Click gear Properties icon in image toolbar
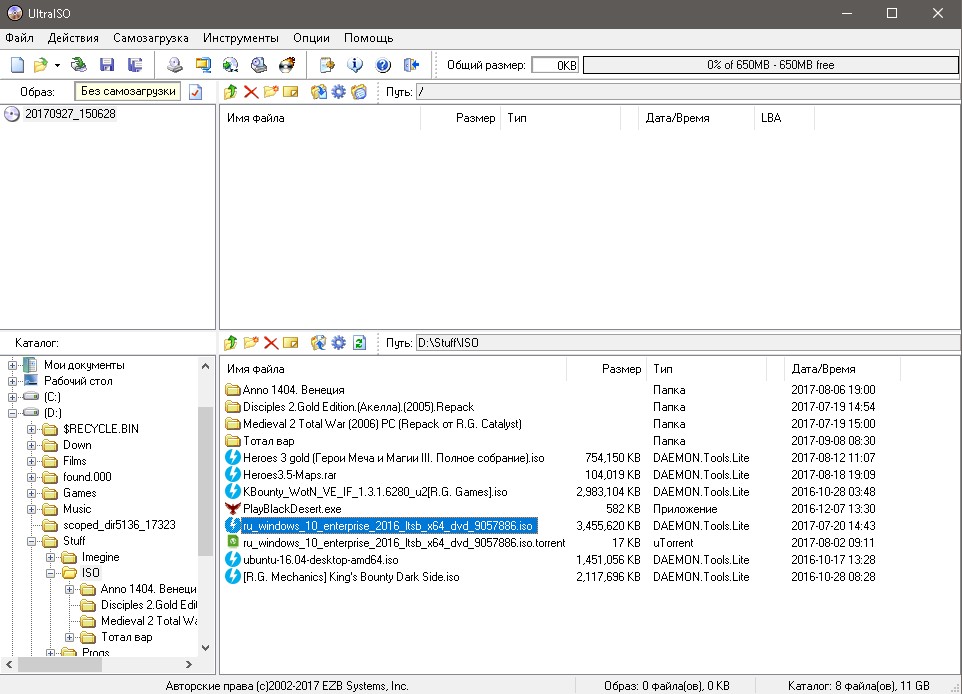 [x=339, y=92]
